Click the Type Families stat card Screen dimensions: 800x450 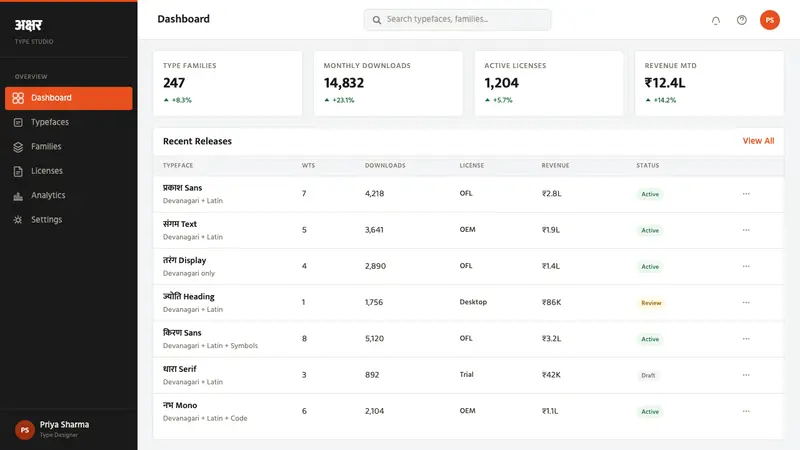point(228,83)
